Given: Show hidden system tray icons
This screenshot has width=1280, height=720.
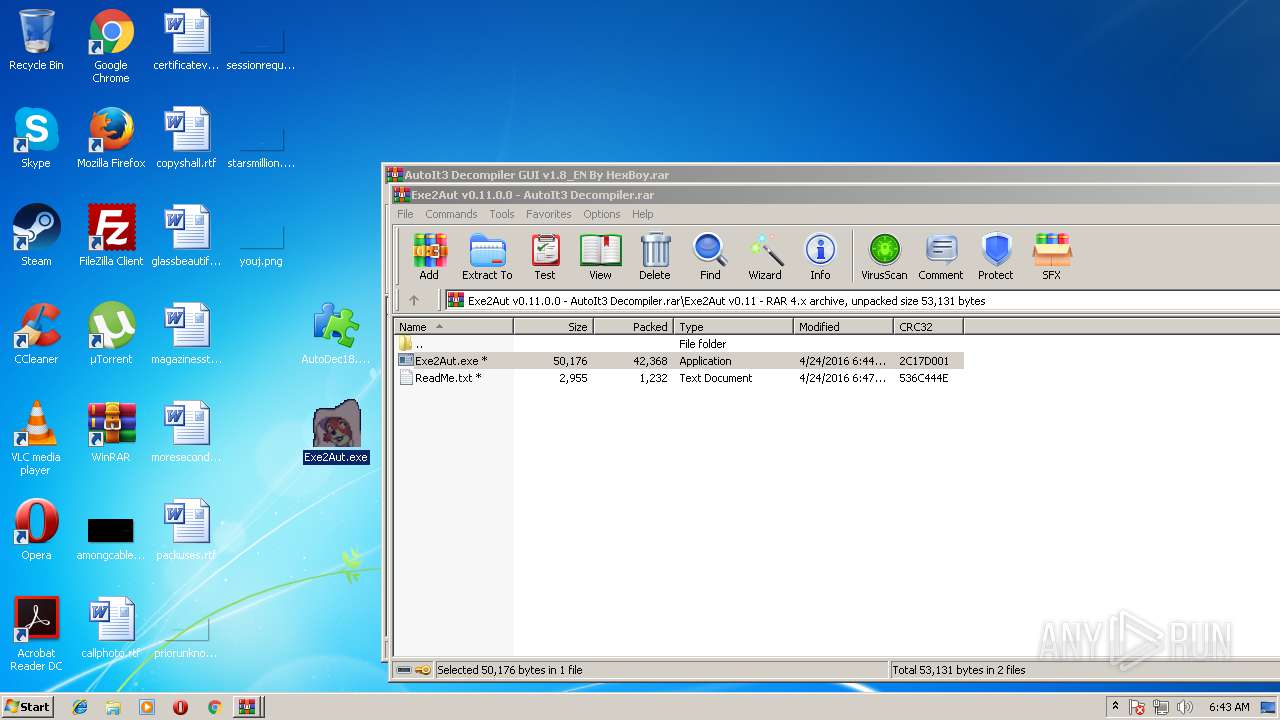Looking at the screenshot, I should (1116, 707).
